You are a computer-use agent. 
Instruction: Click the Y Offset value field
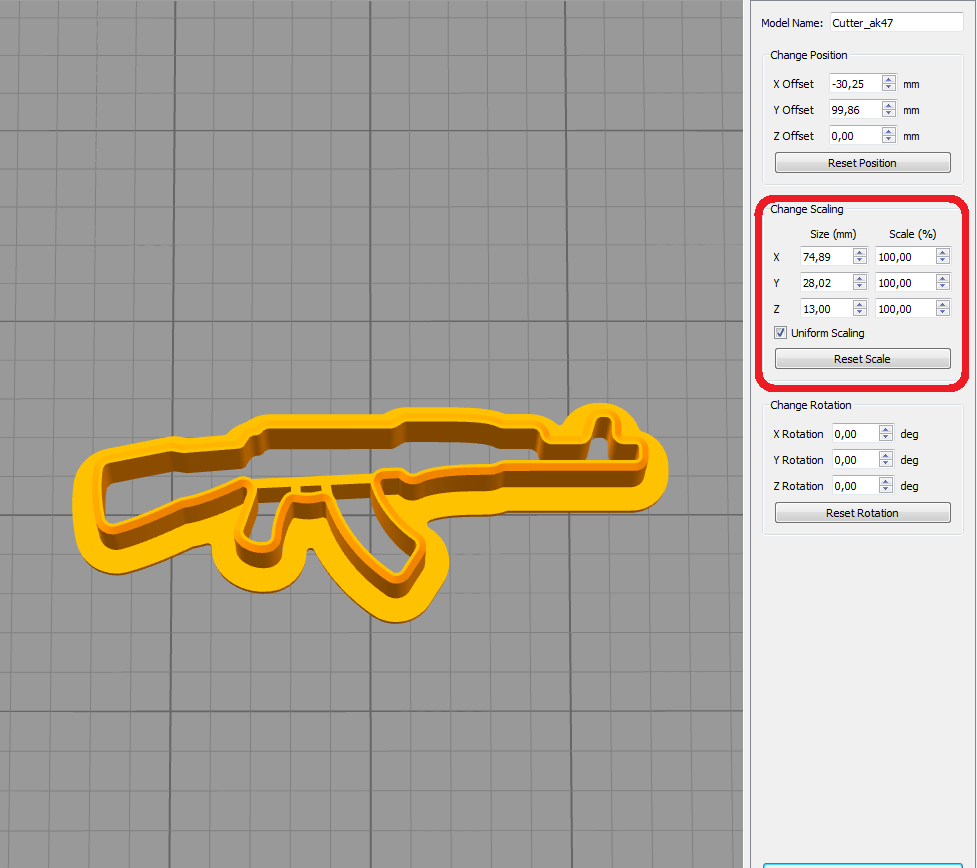click(x=855, y=110)
